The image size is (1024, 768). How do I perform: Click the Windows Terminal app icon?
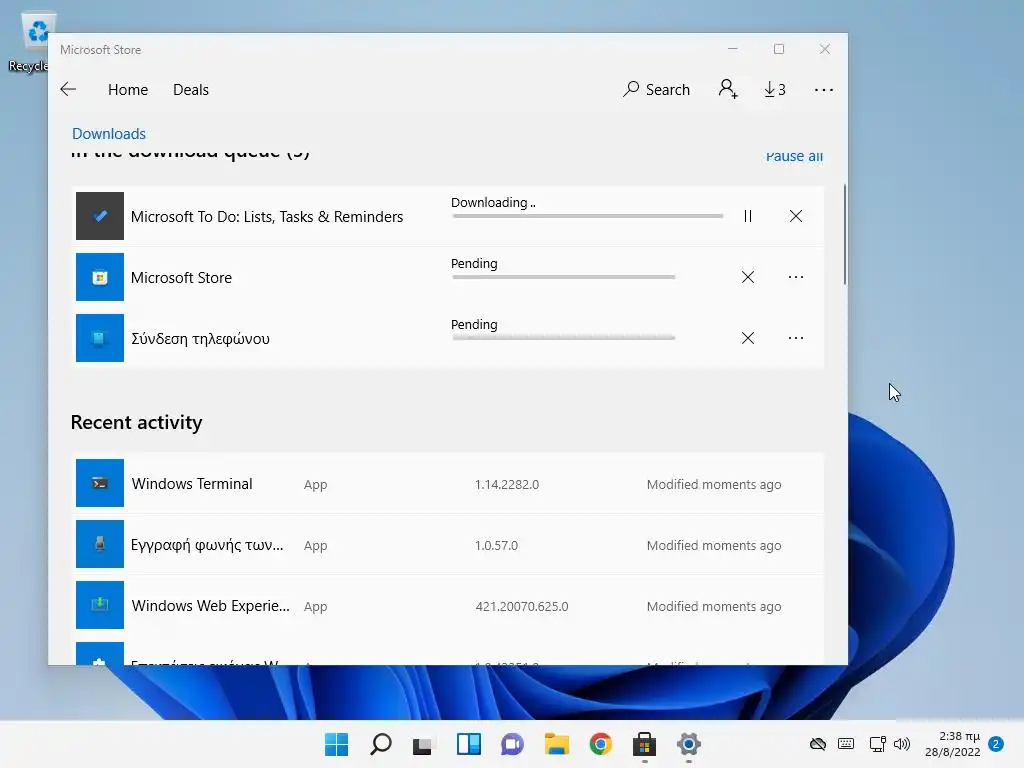point(100,483)
